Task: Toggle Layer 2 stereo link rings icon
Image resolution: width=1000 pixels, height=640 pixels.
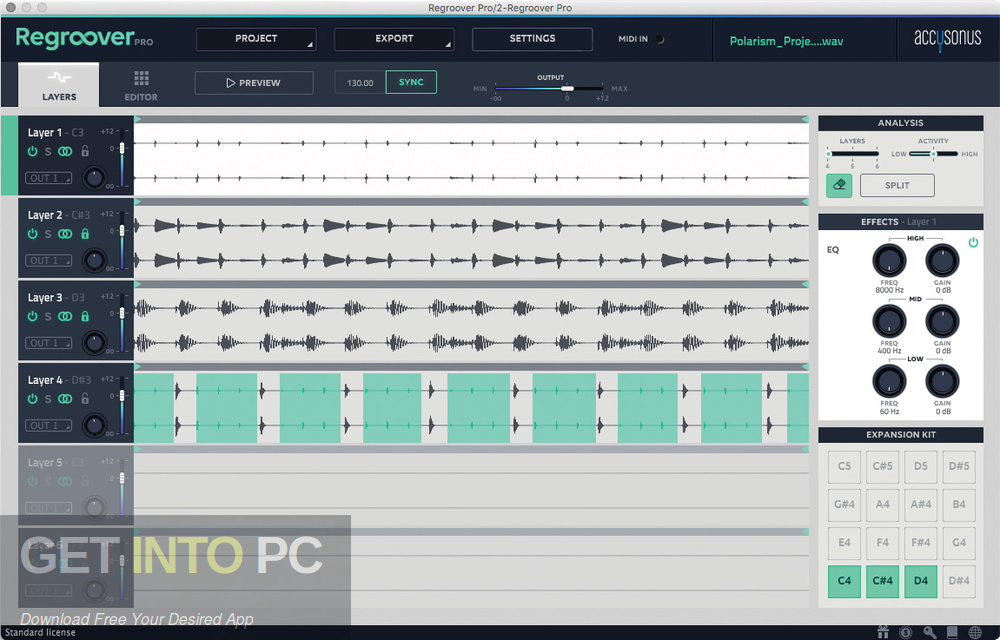Action: pos(65,234)
